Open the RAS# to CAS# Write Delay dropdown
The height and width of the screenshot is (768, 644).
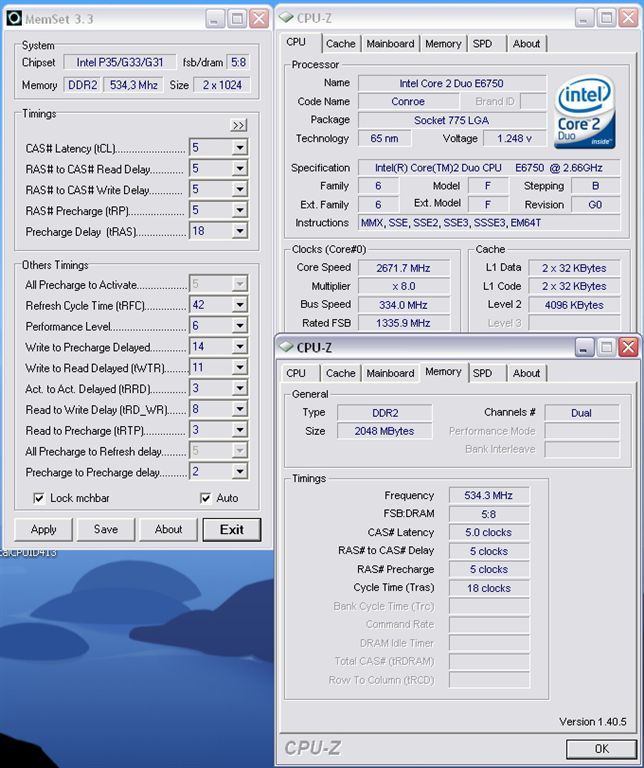(x=239, y=189)
